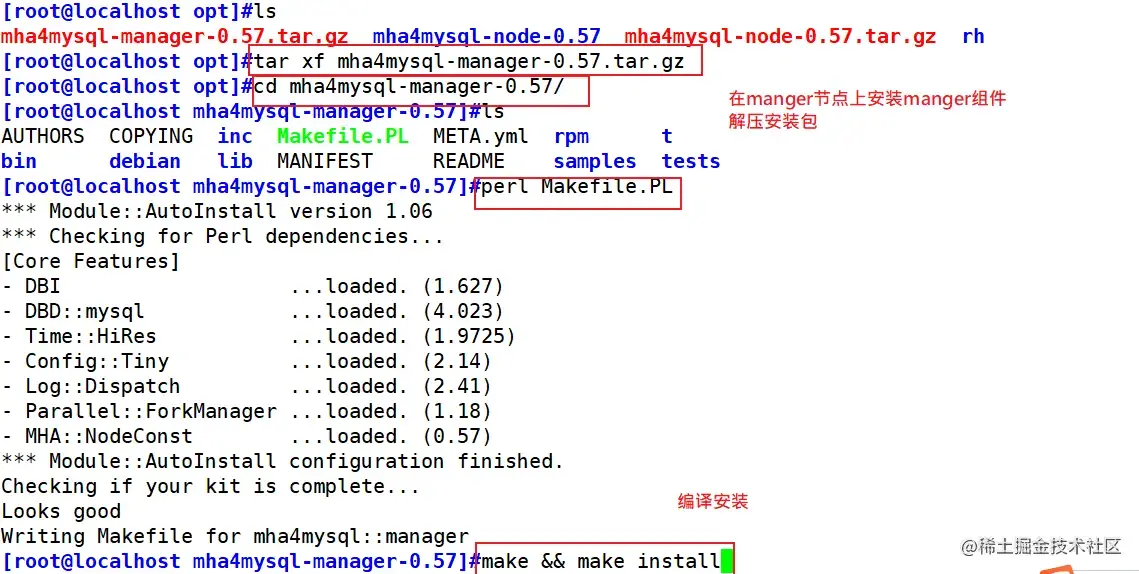Click the green Makefile.PL file name

343,136
